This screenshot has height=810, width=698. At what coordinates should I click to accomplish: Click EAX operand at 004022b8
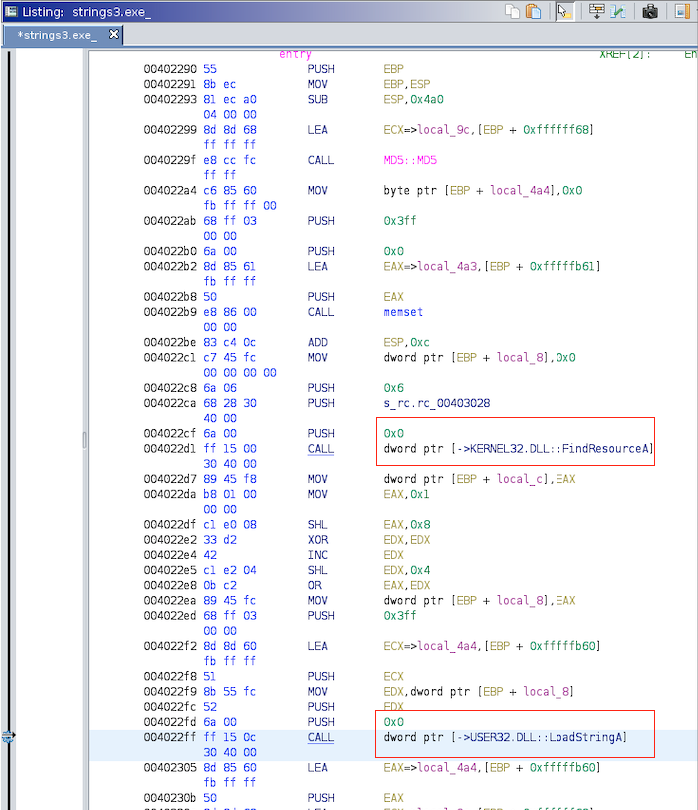pyautogui.click(x=393, y=297)
